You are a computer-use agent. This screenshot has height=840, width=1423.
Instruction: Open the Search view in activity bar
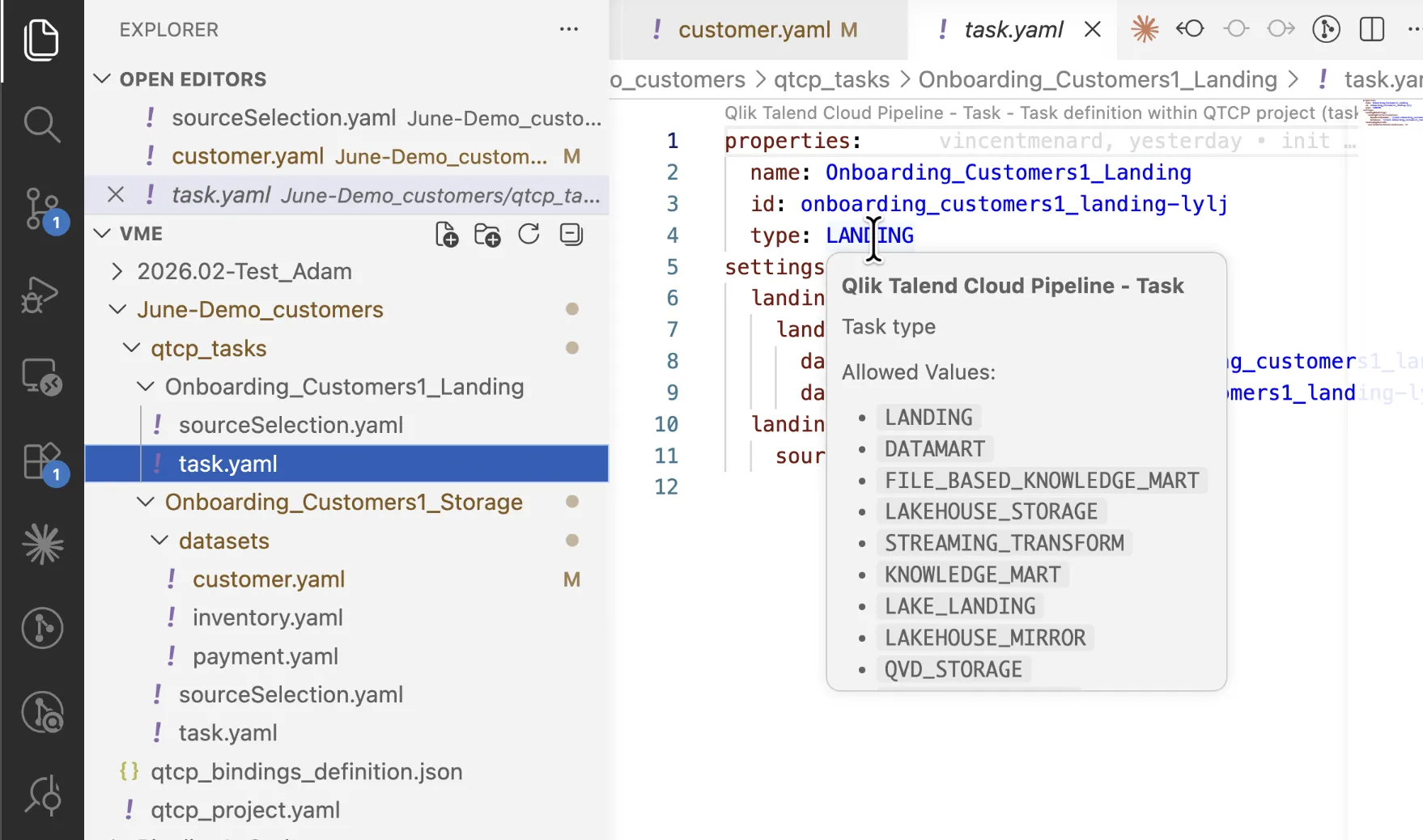[41, 124]
